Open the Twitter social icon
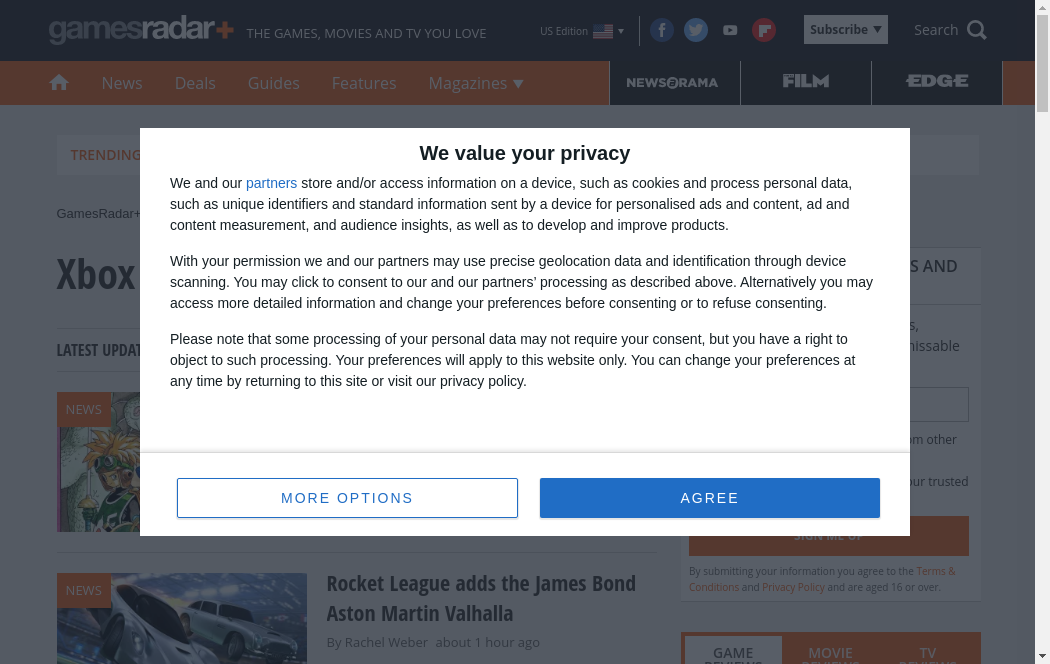 696,30
